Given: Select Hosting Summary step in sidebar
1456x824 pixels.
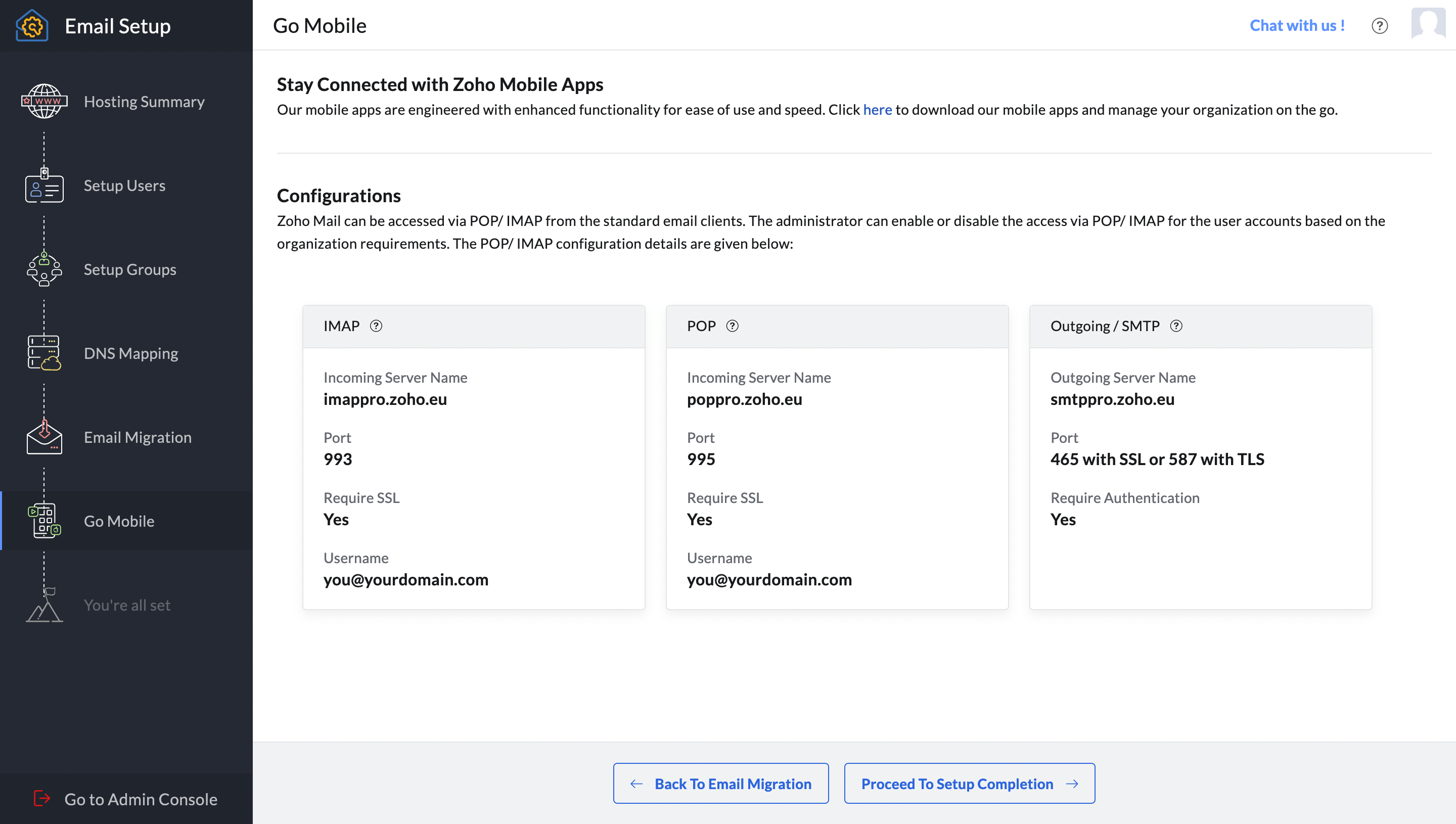Looking at the screenshot, I should pos(126,101).
